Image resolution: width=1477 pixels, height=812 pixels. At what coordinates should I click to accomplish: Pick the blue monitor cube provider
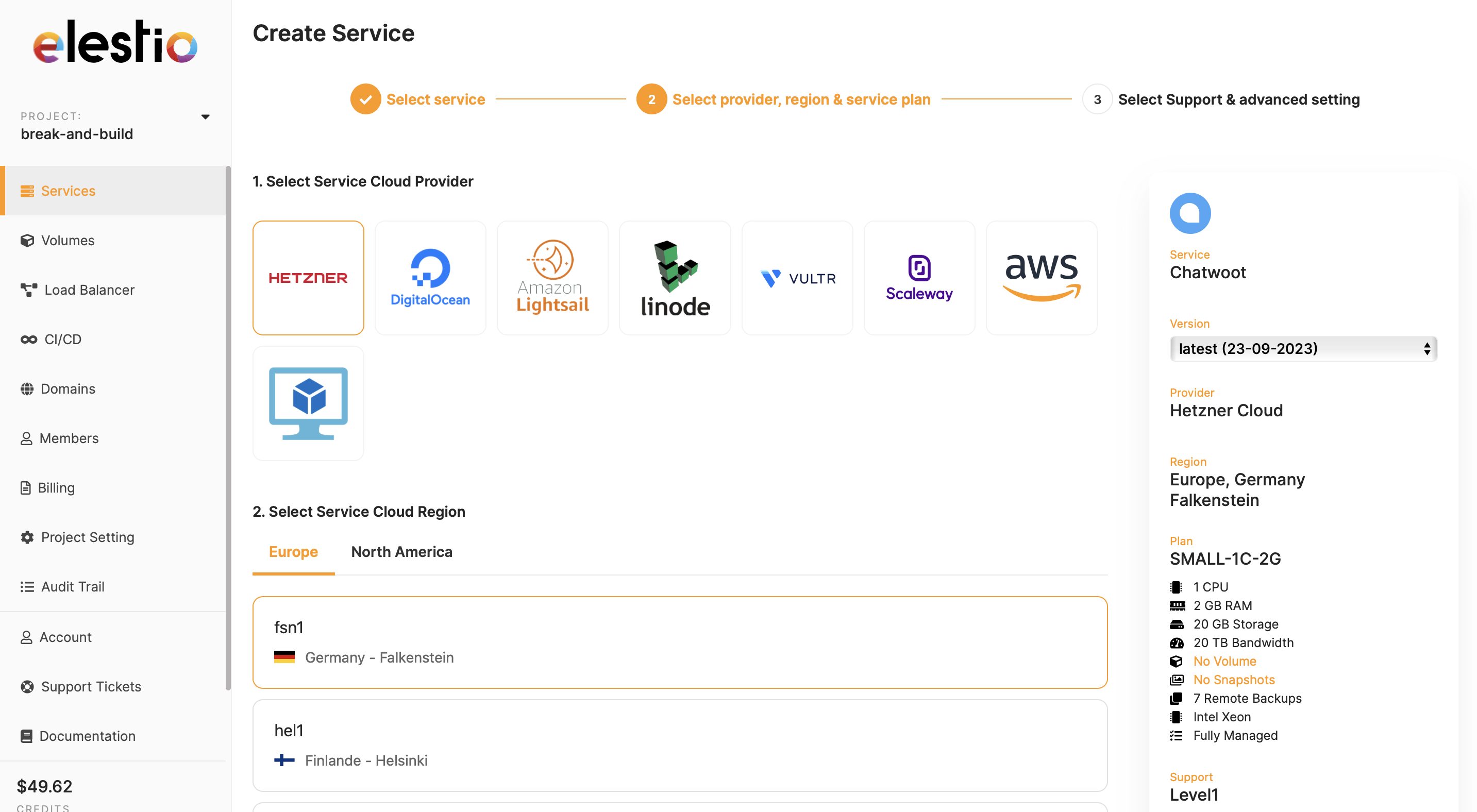point(308,403)
